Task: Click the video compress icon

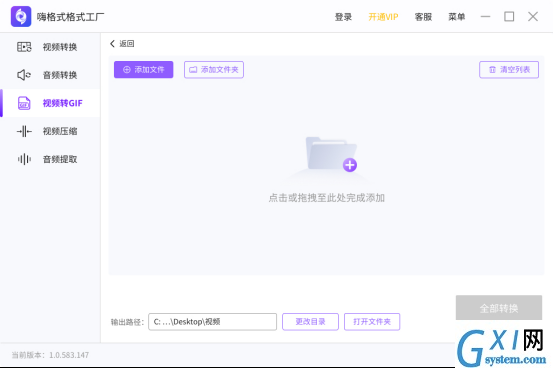Action: 24,131
